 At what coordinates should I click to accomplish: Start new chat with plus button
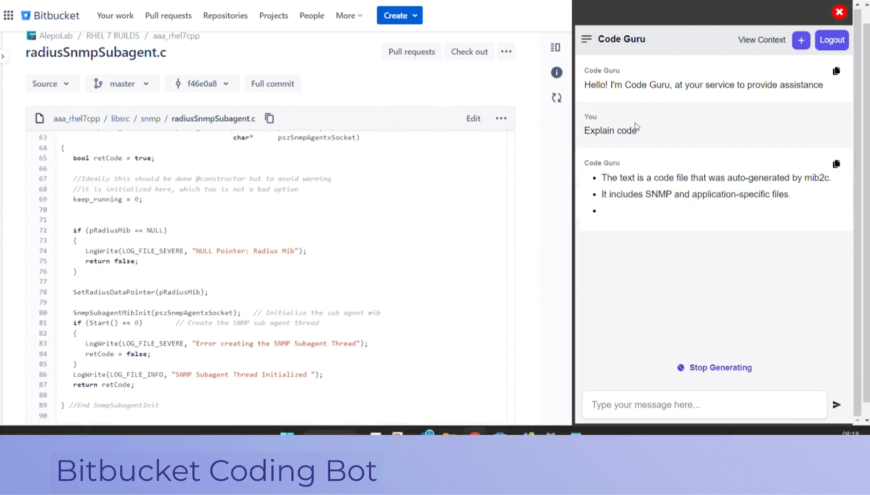801,40
